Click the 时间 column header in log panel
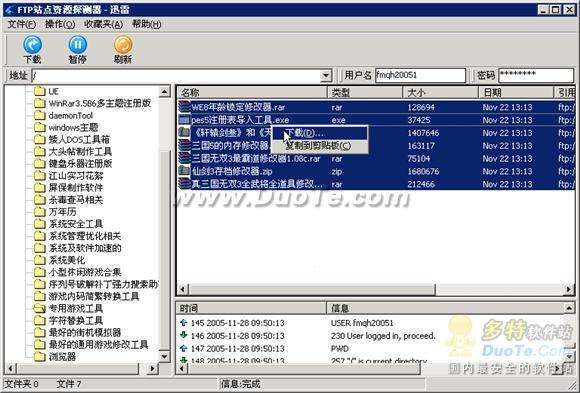 point(251,308)
